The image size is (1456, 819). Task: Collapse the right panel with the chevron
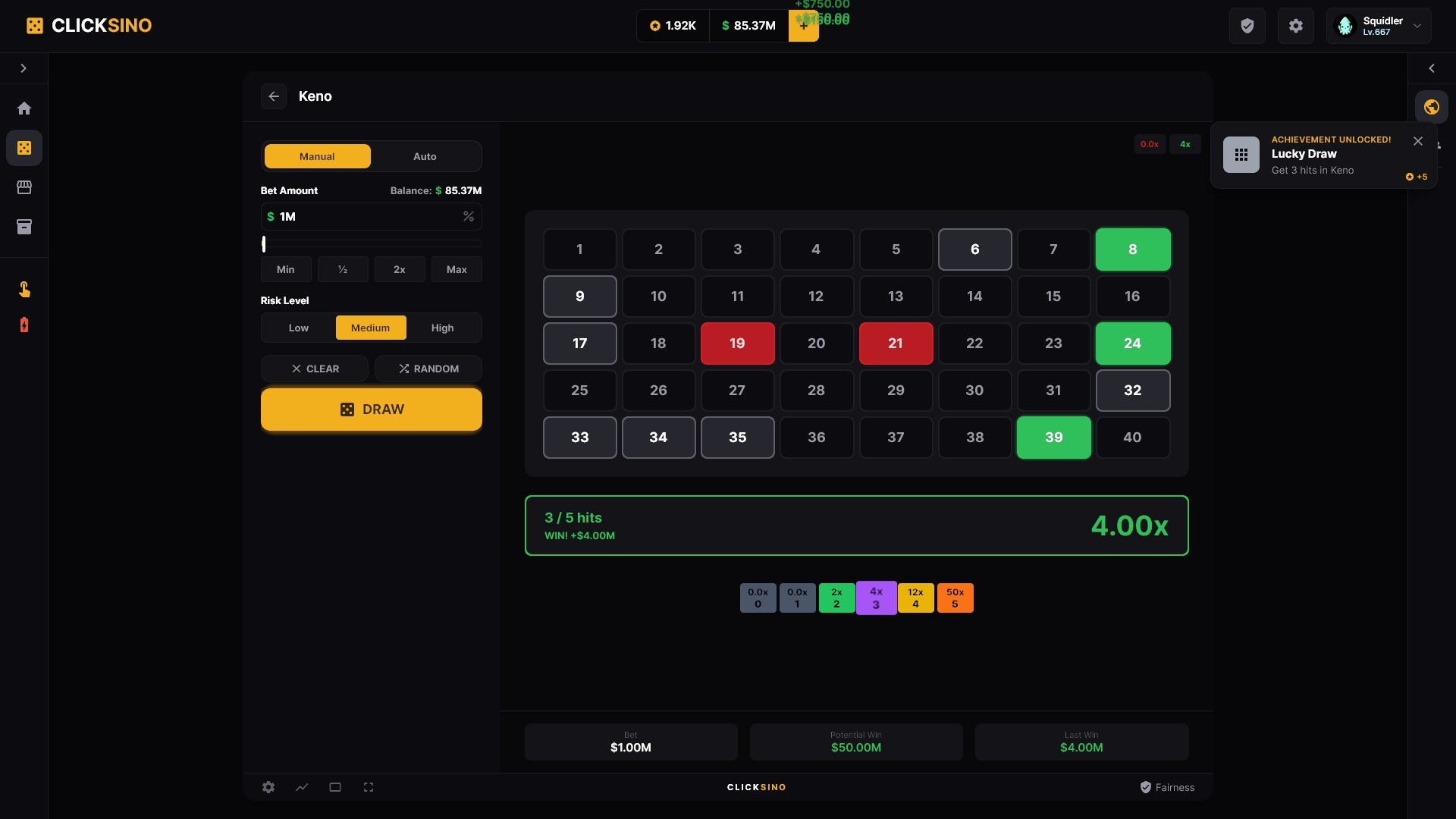pyautogui.click(x=1432, y=68)
